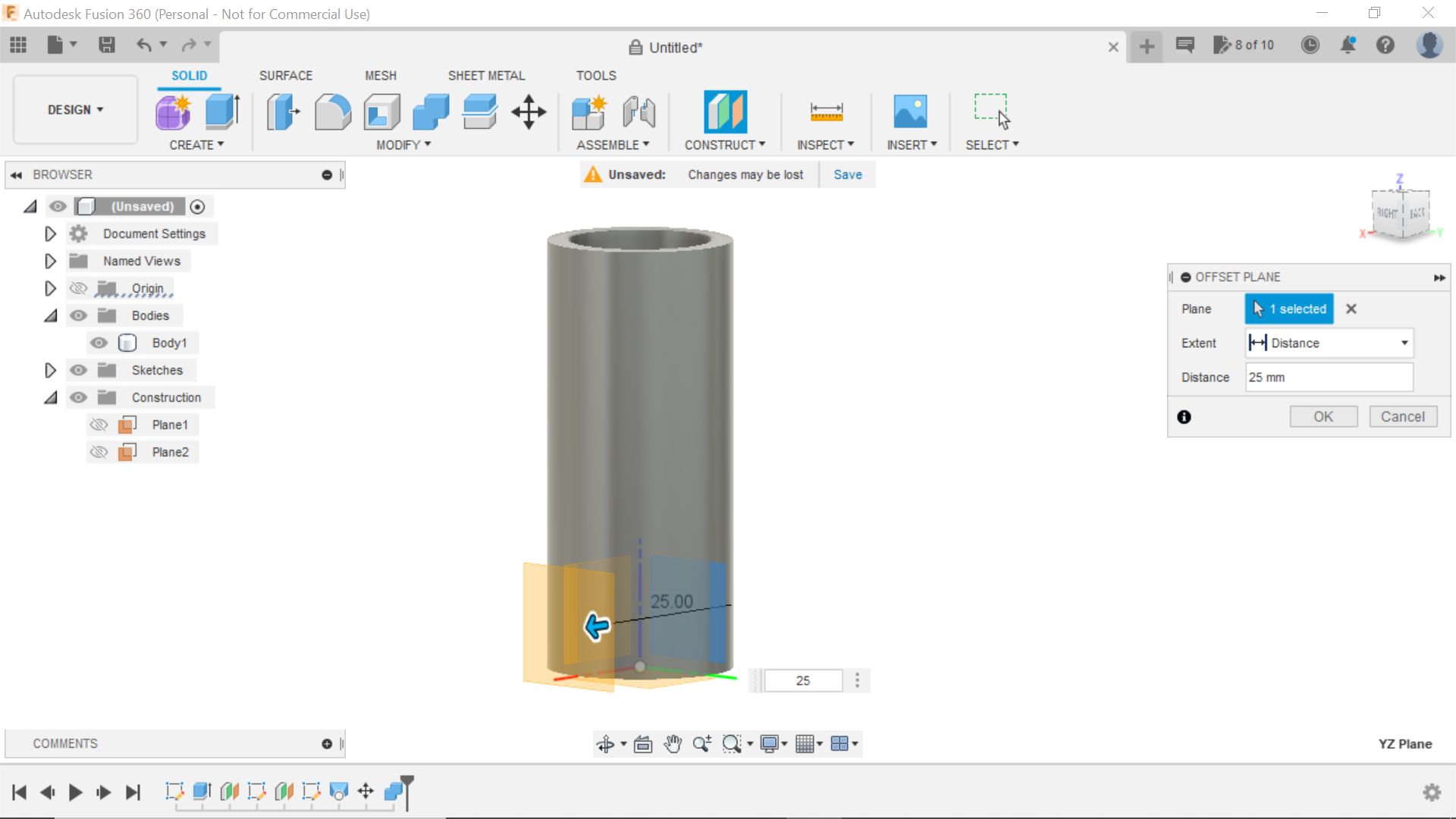Viewport: 1456px width, 819px height.
Task: Toggle visibility of Body1
Action: [x=98, y=343]
